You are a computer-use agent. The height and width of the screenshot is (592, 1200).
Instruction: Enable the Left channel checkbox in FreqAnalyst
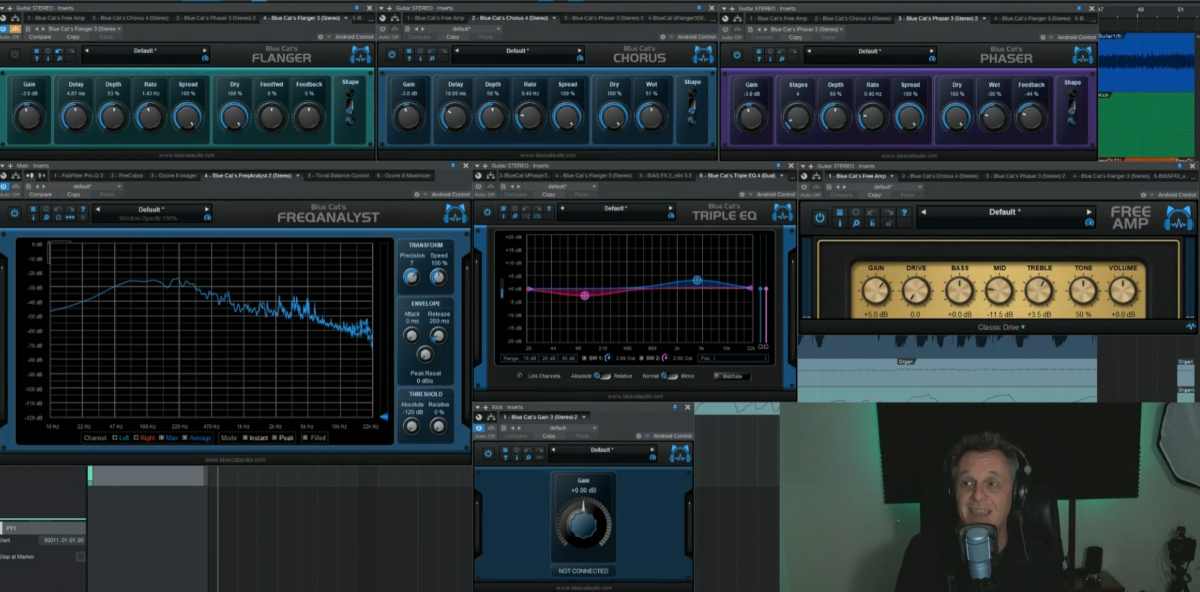pos(114,437)
